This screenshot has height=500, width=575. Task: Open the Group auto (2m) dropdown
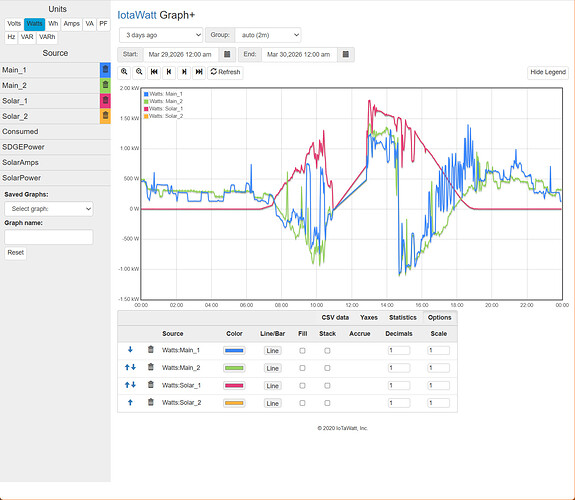coord(268,35)
